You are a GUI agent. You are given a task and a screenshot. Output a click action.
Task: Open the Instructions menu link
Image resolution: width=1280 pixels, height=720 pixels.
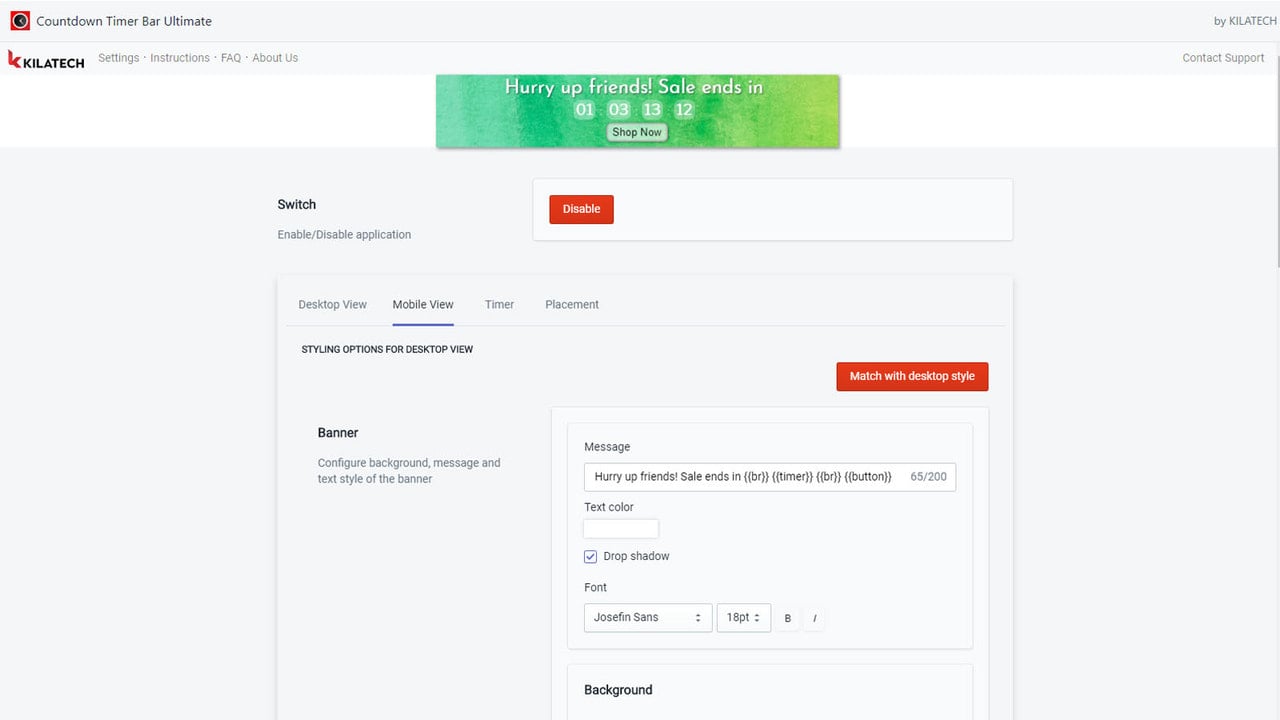[180, 58]
